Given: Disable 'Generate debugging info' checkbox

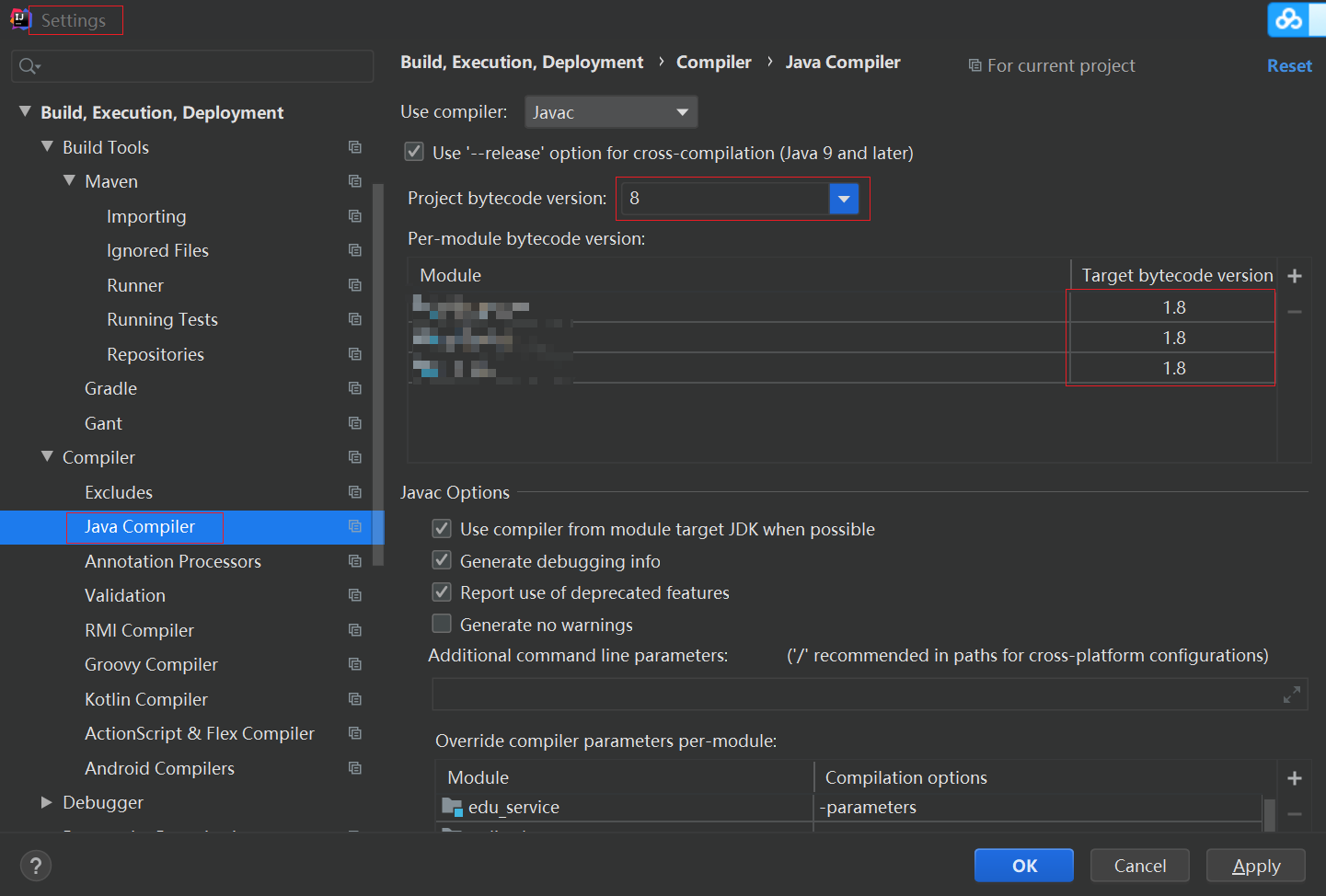Looking at the screenshot, I should coord(442,560).
